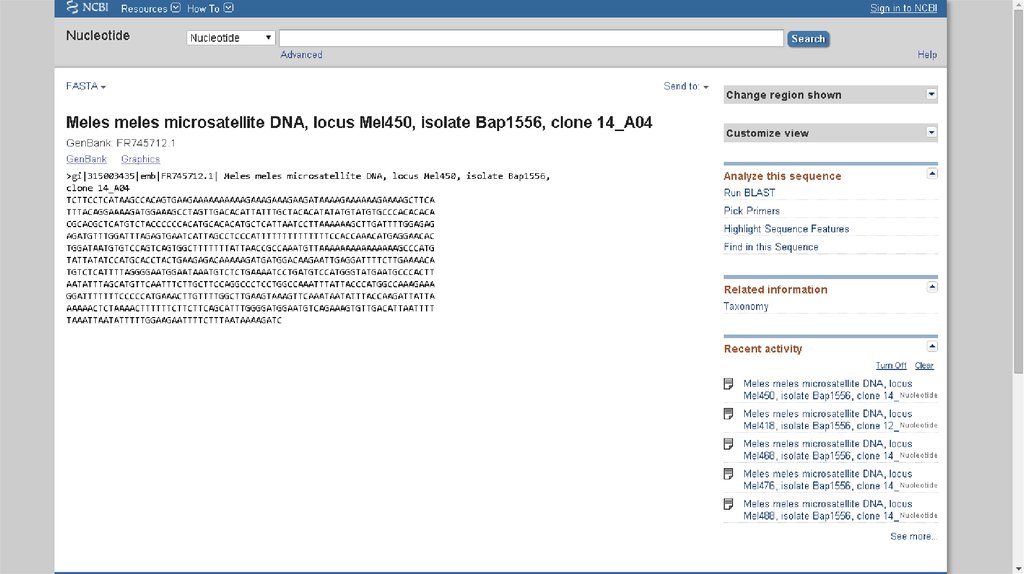Image resolution: width=1024 pixels, height=574 pixels.
Task: Click document icon beside Mel468 recent entry
Action: tap(729, 444)
